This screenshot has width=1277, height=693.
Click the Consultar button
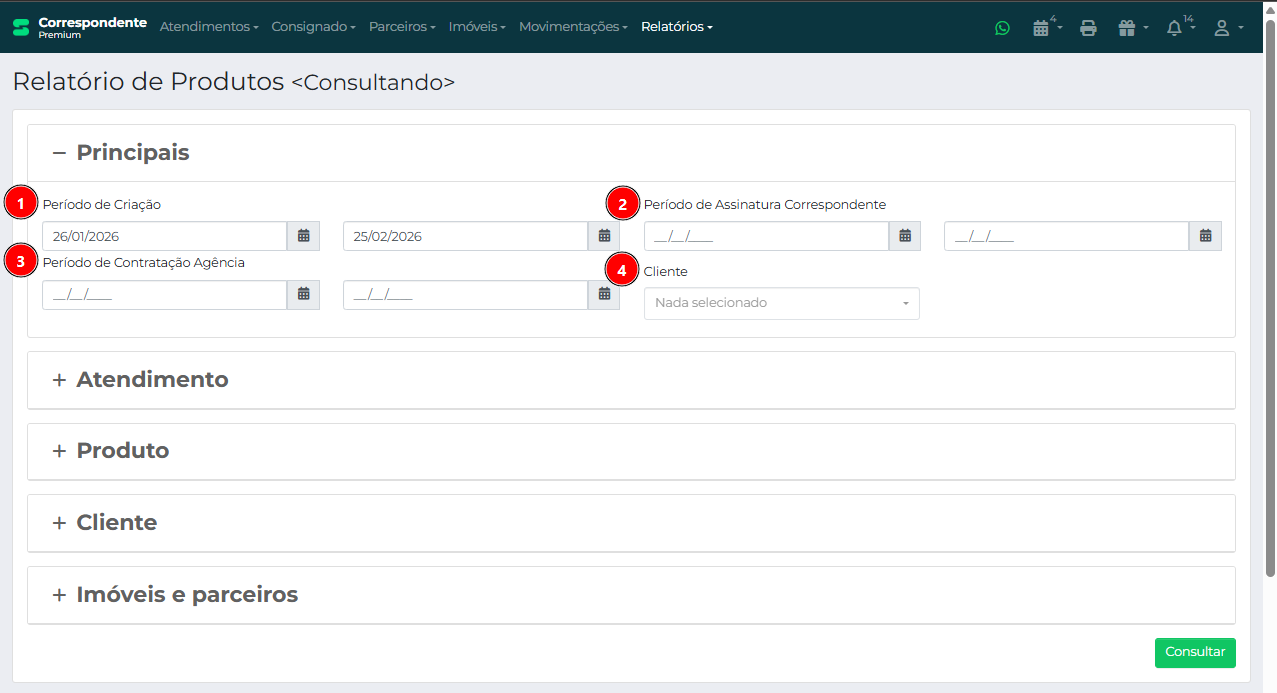(x=1194, y=652)
